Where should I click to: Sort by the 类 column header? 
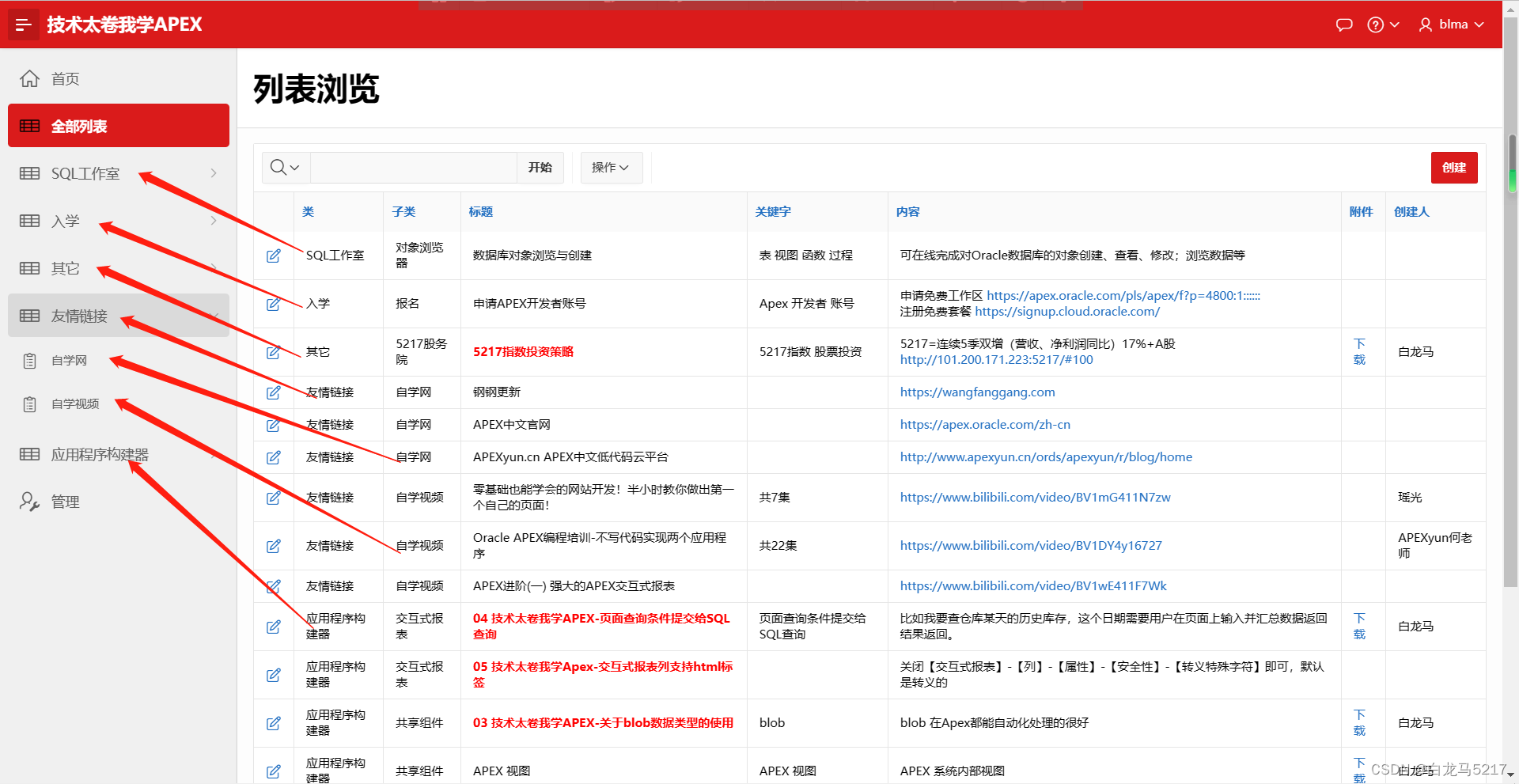coord(309,212)
